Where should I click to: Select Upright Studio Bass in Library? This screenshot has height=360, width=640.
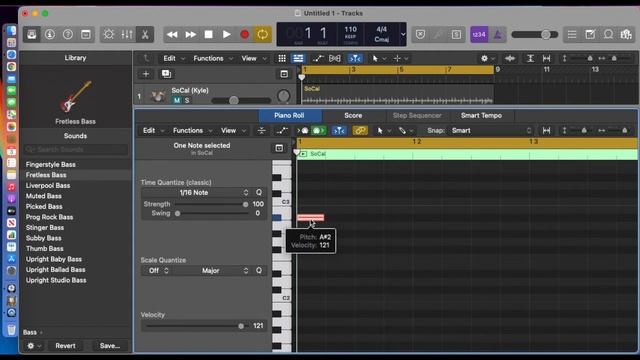click(x=56, y=280)
